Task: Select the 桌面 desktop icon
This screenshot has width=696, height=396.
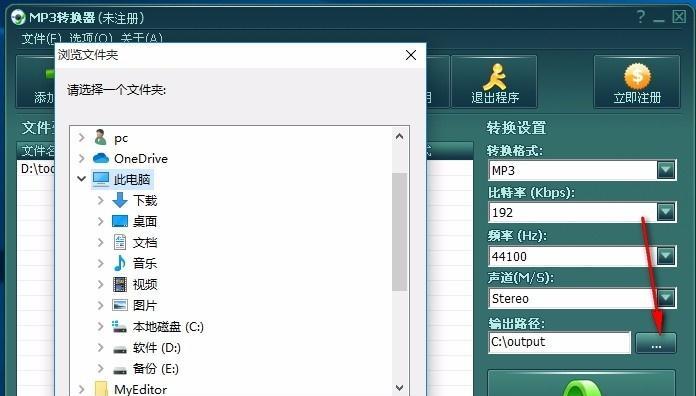Action: (x=120, y=221)
